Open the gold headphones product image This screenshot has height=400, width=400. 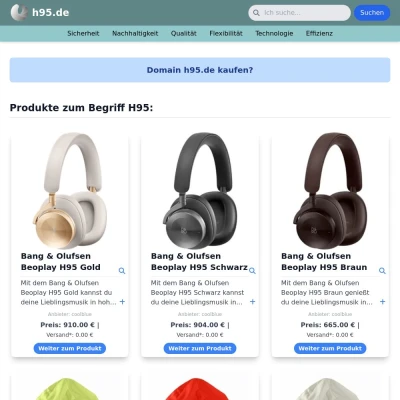(x=70, y=191)
